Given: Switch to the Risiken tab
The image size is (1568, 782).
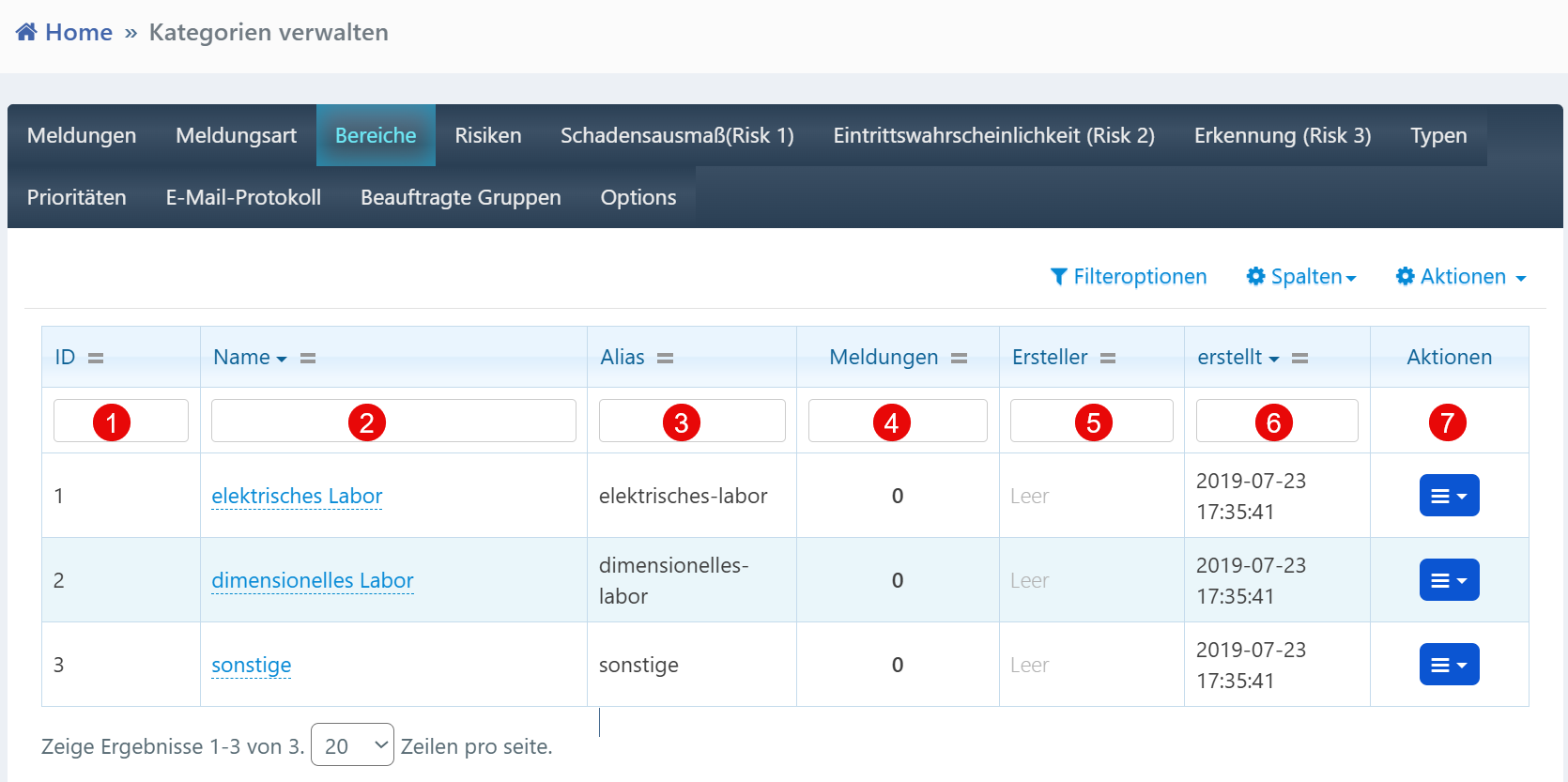Looking at the screenshot, I should point(487,136).
